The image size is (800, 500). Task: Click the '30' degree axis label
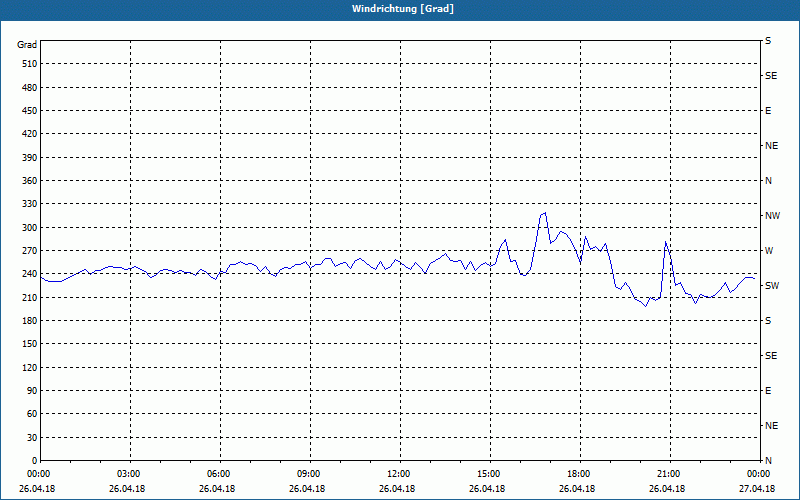pyautogui.click(x=32, y=437)
